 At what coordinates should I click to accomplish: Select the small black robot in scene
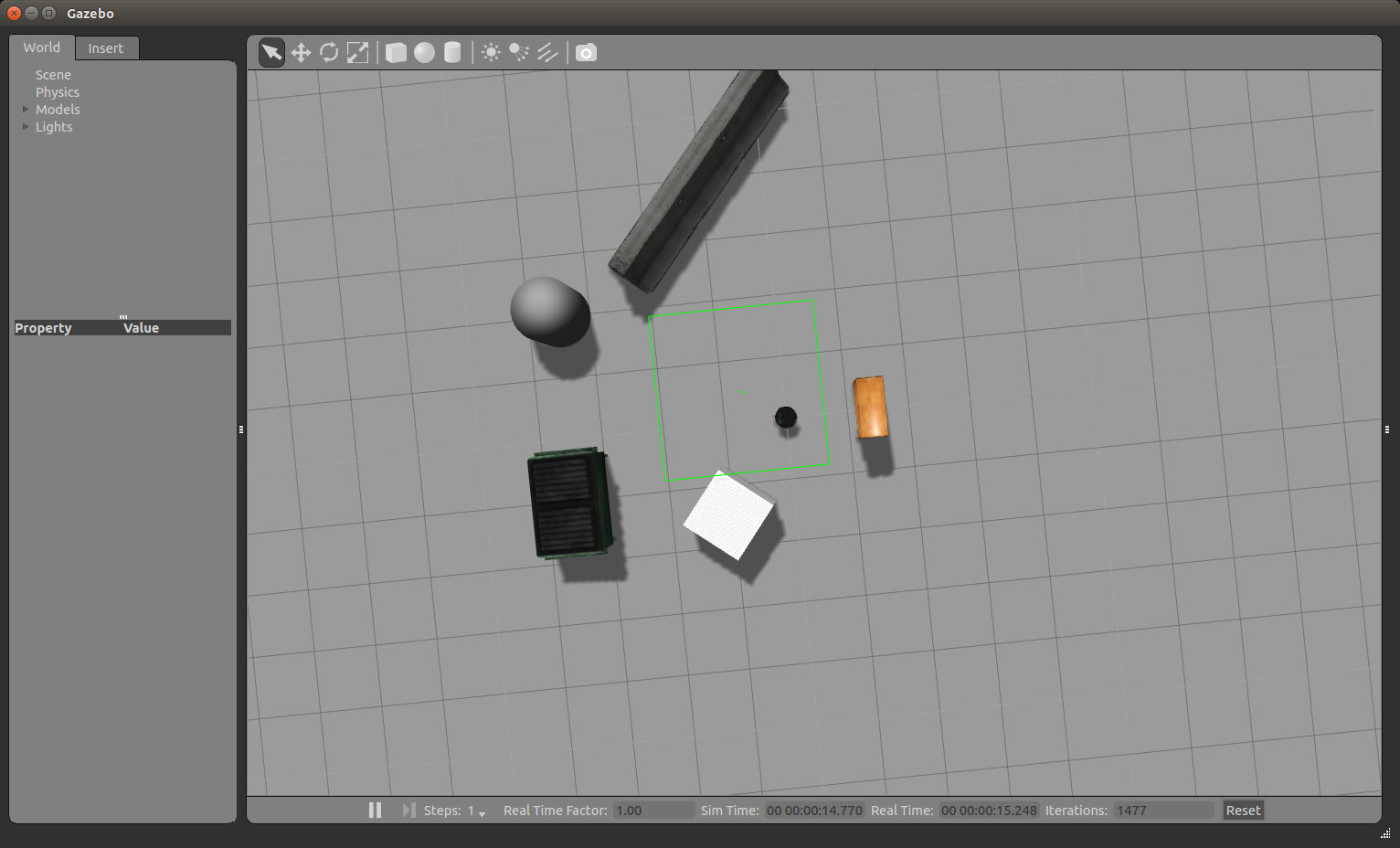[786, 418]
